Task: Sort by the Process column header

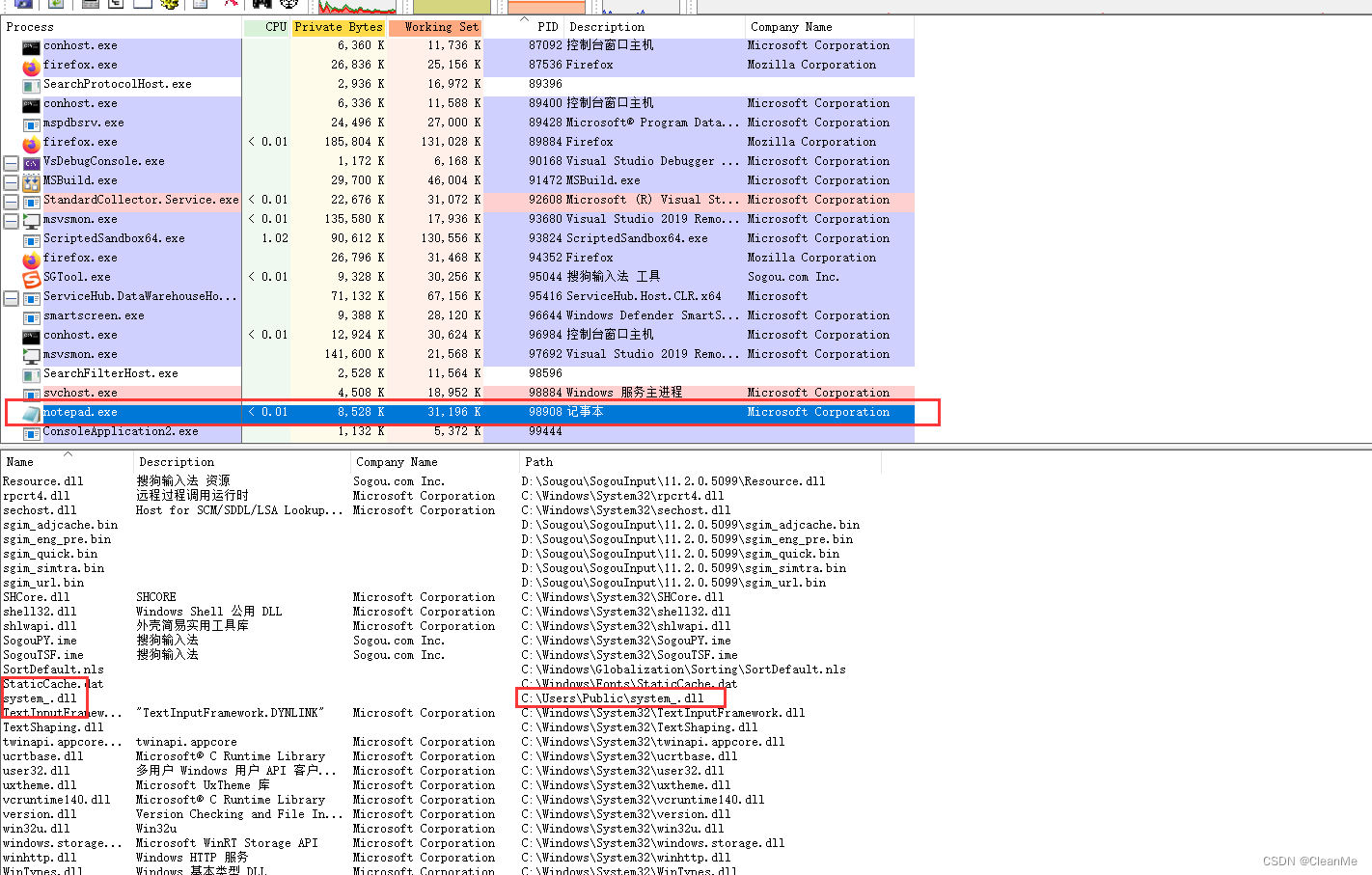Action: click(x=121, y=27)
